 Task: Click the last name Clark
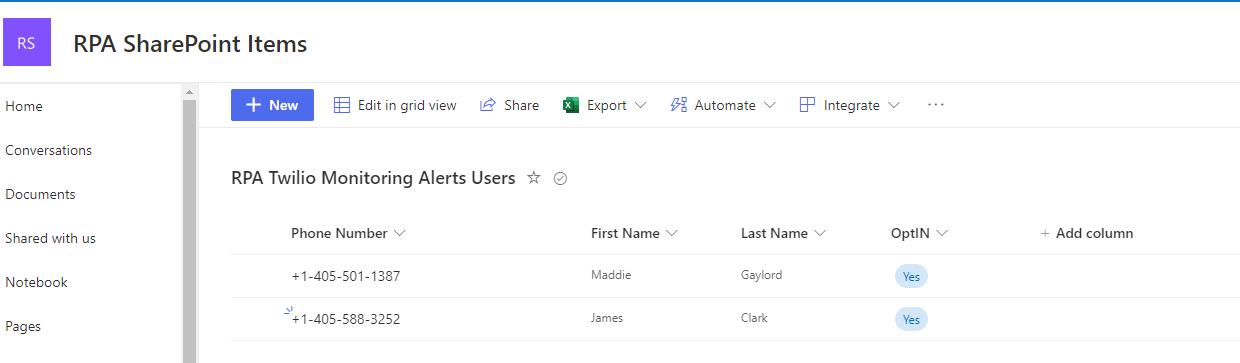click(x=754, y=318)
